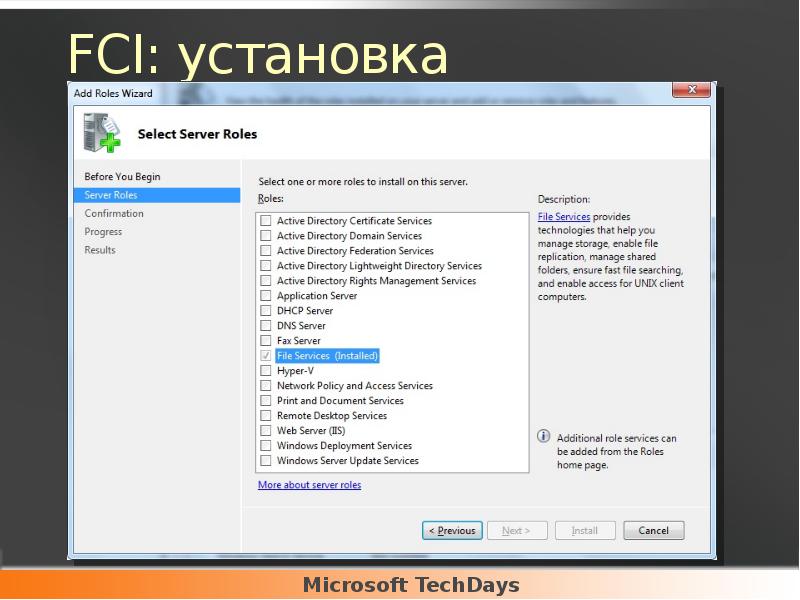Viewport: 800px width, 600px height.
Task: Enable the Print and Document Services role
Action: click(266, 400)
